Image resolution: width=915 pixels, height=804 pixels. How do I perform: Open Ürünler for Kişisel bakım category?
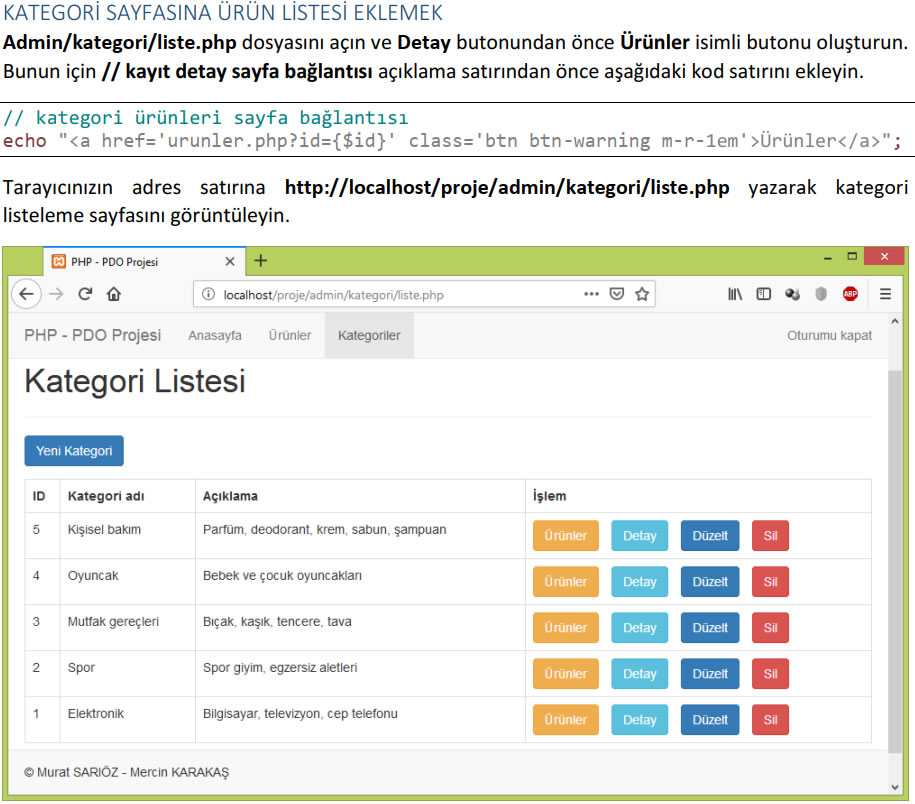[x=565, y=536]
